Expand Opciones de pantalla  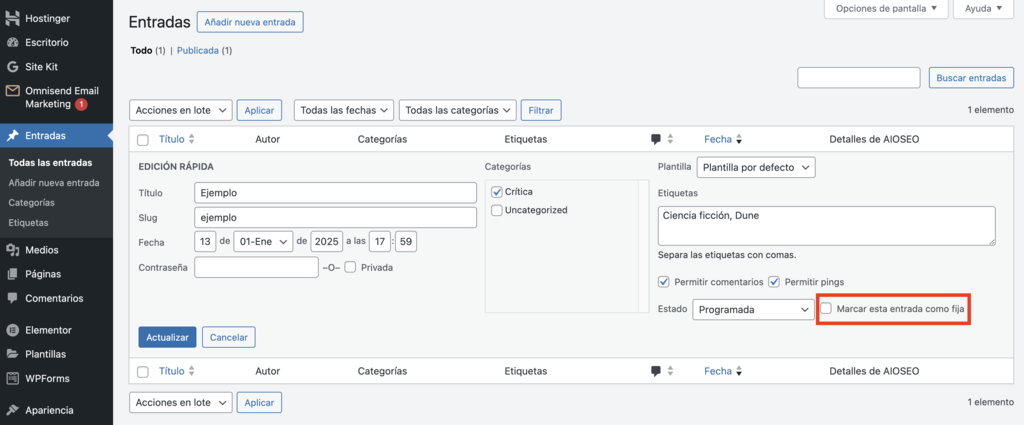[x=886, y=8]
